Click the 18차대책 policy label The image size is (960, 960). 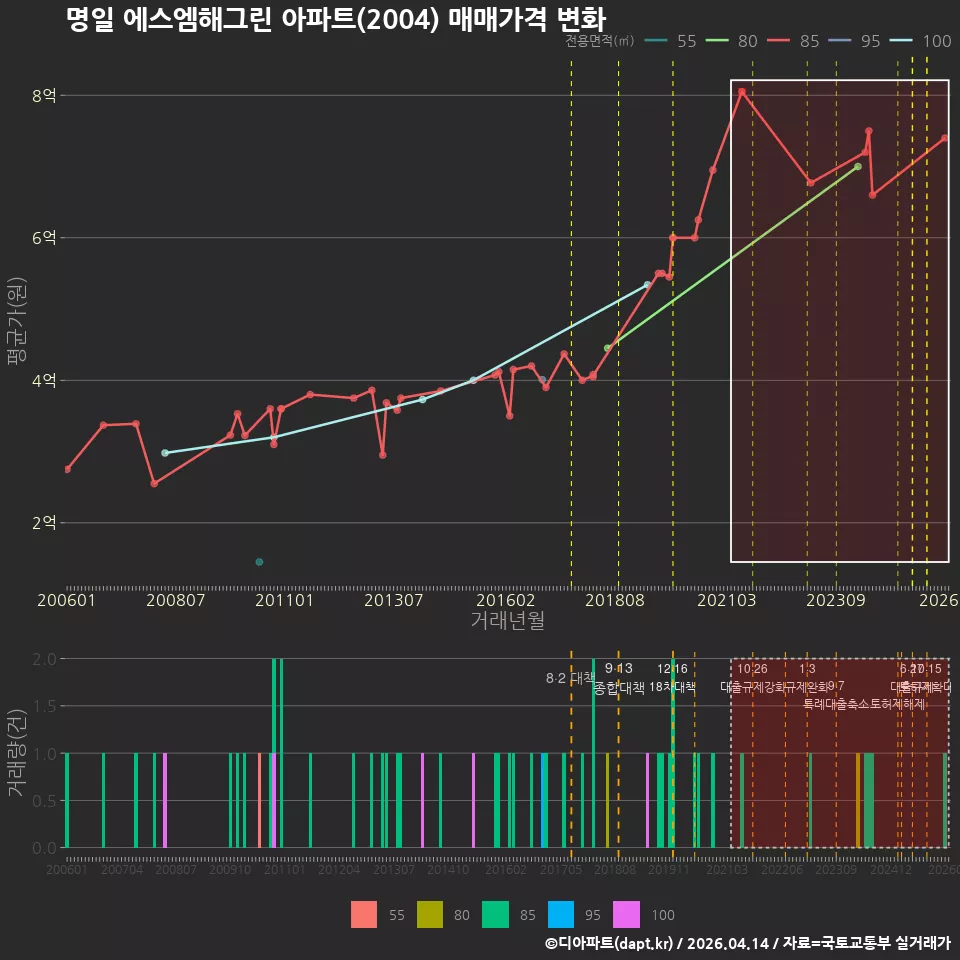tap(672, 687)
